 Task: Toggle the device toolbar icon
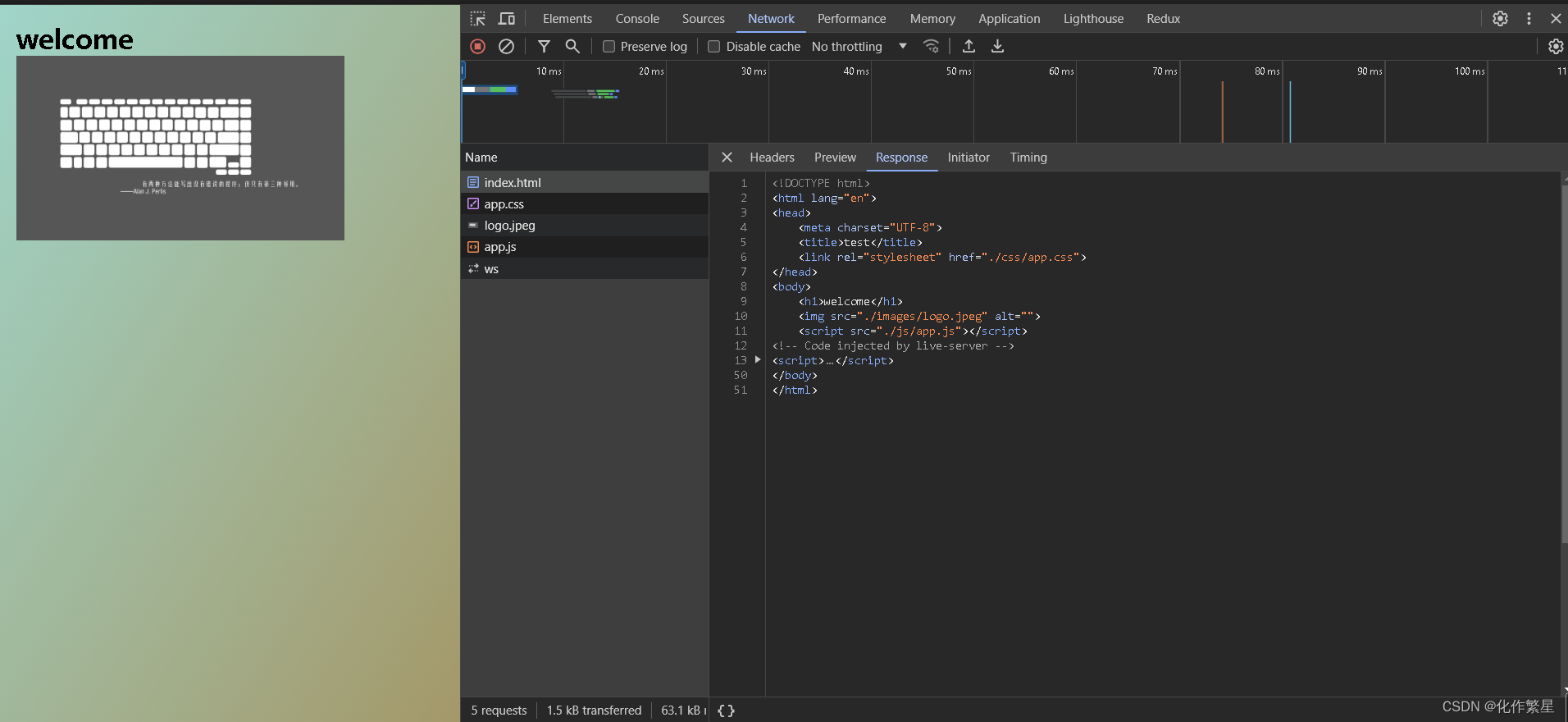click(507, 18)
